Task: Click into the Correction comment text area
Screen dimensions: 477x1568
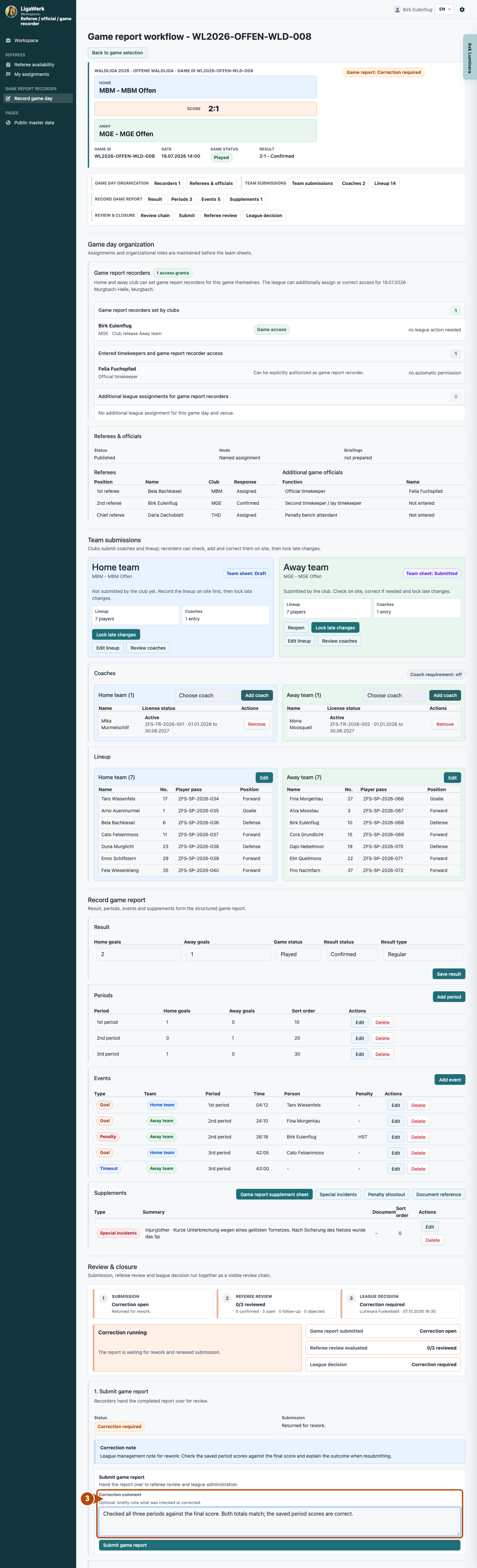Action: click(x=279, y=1521)
